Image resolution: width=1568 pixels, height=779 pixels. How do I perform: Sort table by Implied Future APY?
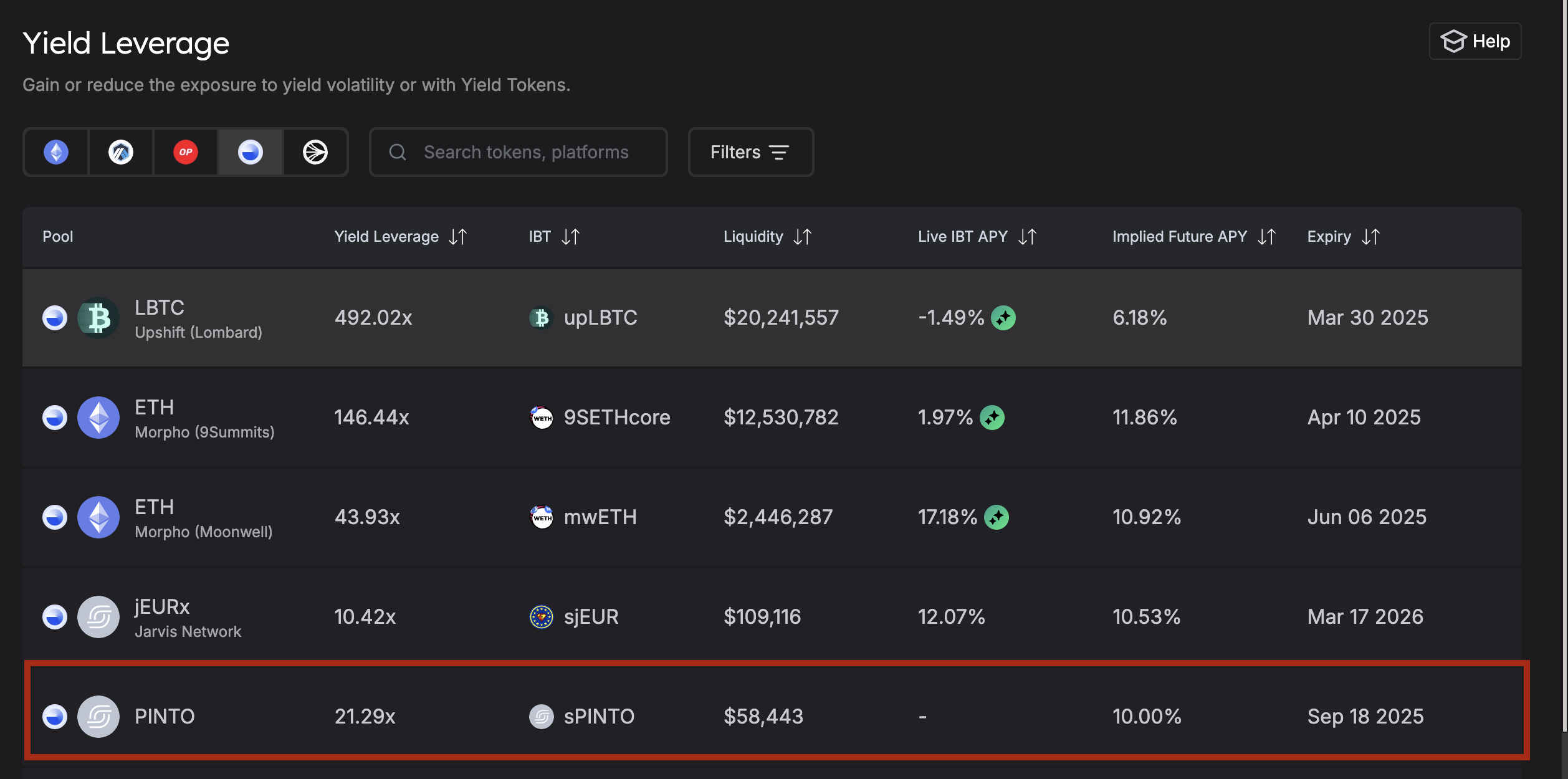tap(1266, 237)
